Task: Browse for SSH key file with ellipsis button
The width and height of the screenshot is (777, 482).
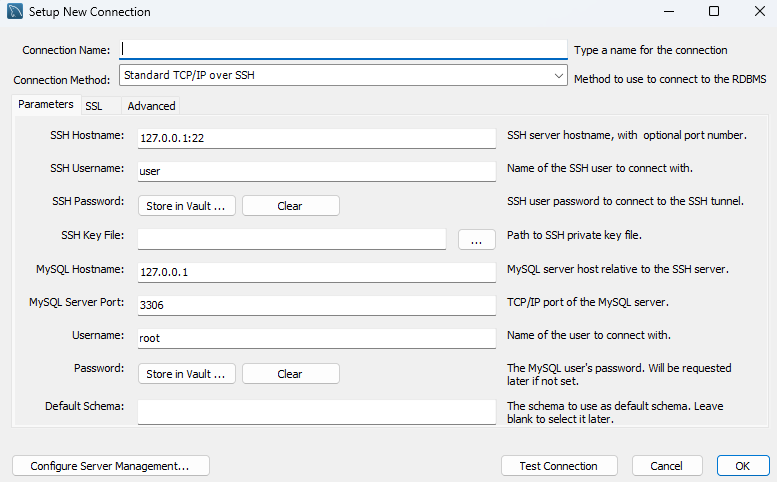Action: (476, 240)
